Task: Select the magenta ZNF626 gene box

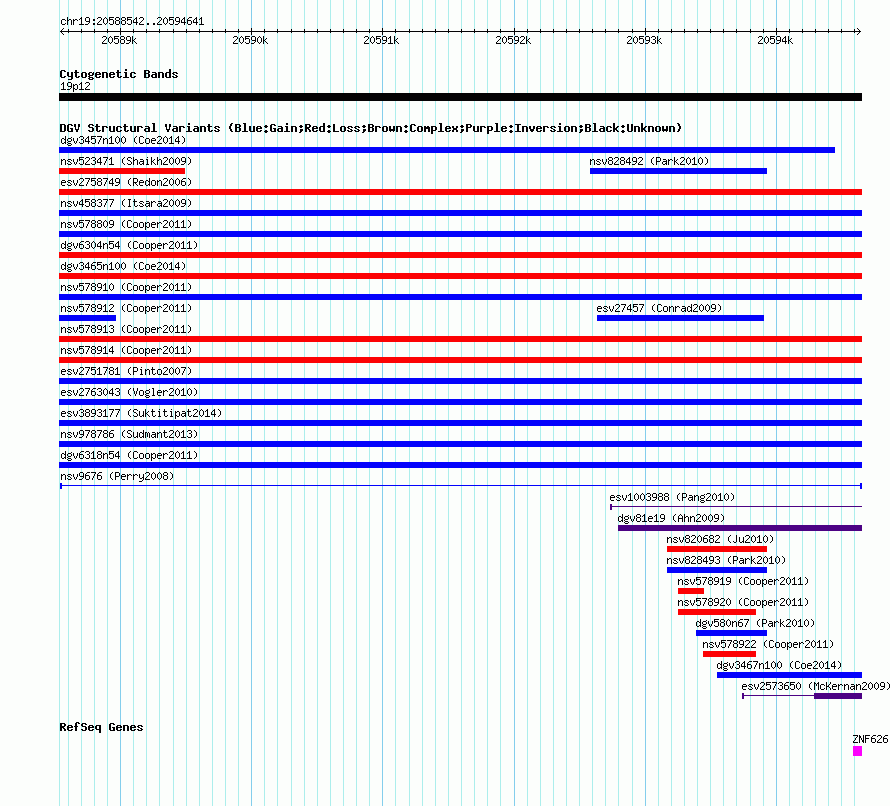Action: pos(858,751)
